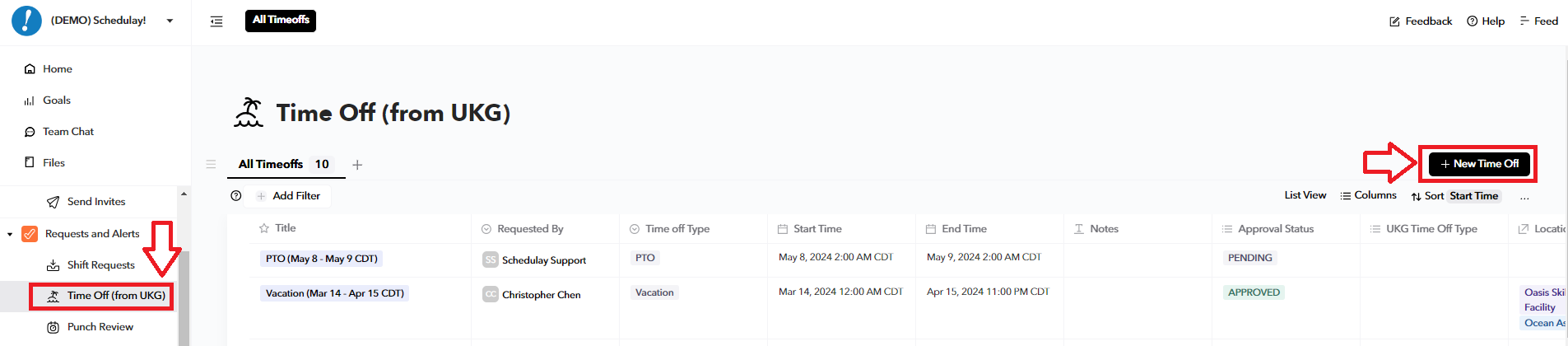Open the PTO (May 8 - May 9 CDT) entry

click(x=321, y=259)
